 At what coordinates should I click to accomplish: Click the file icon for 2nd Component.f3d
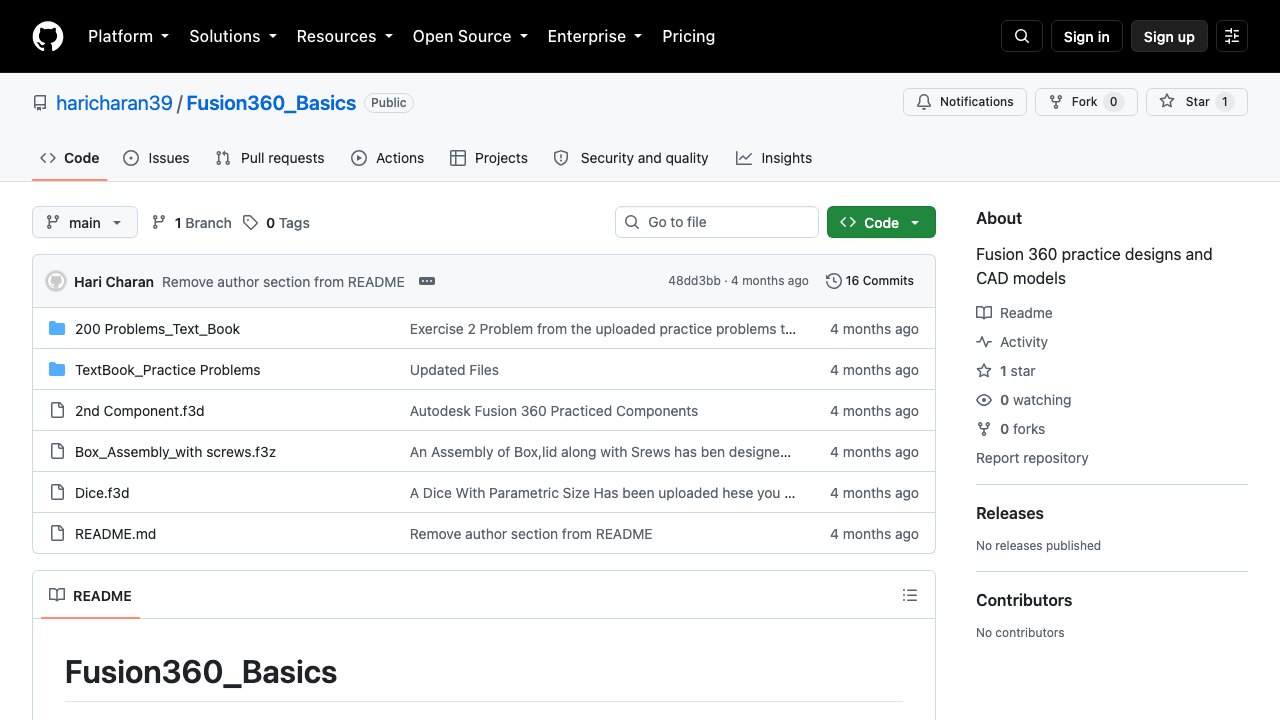pyautogui.click(x=57, y=411)
